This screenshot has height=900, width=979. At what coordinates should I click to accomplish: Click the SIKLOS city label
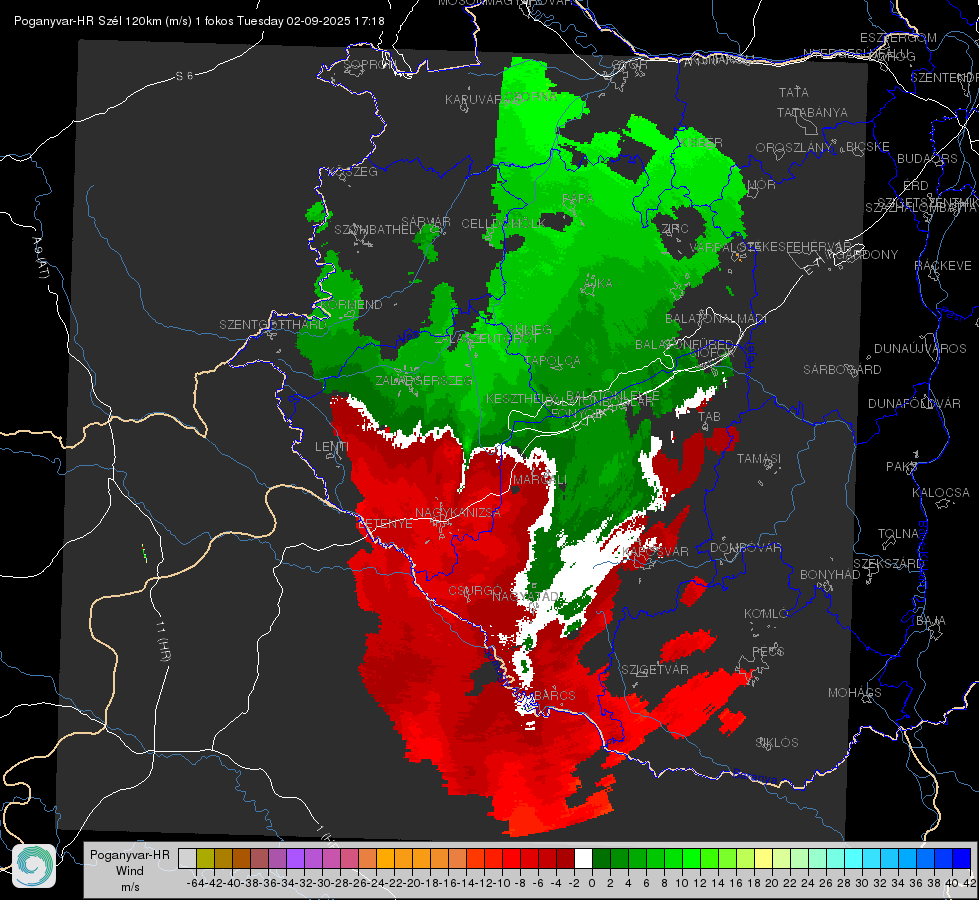(x=777, y=743)
